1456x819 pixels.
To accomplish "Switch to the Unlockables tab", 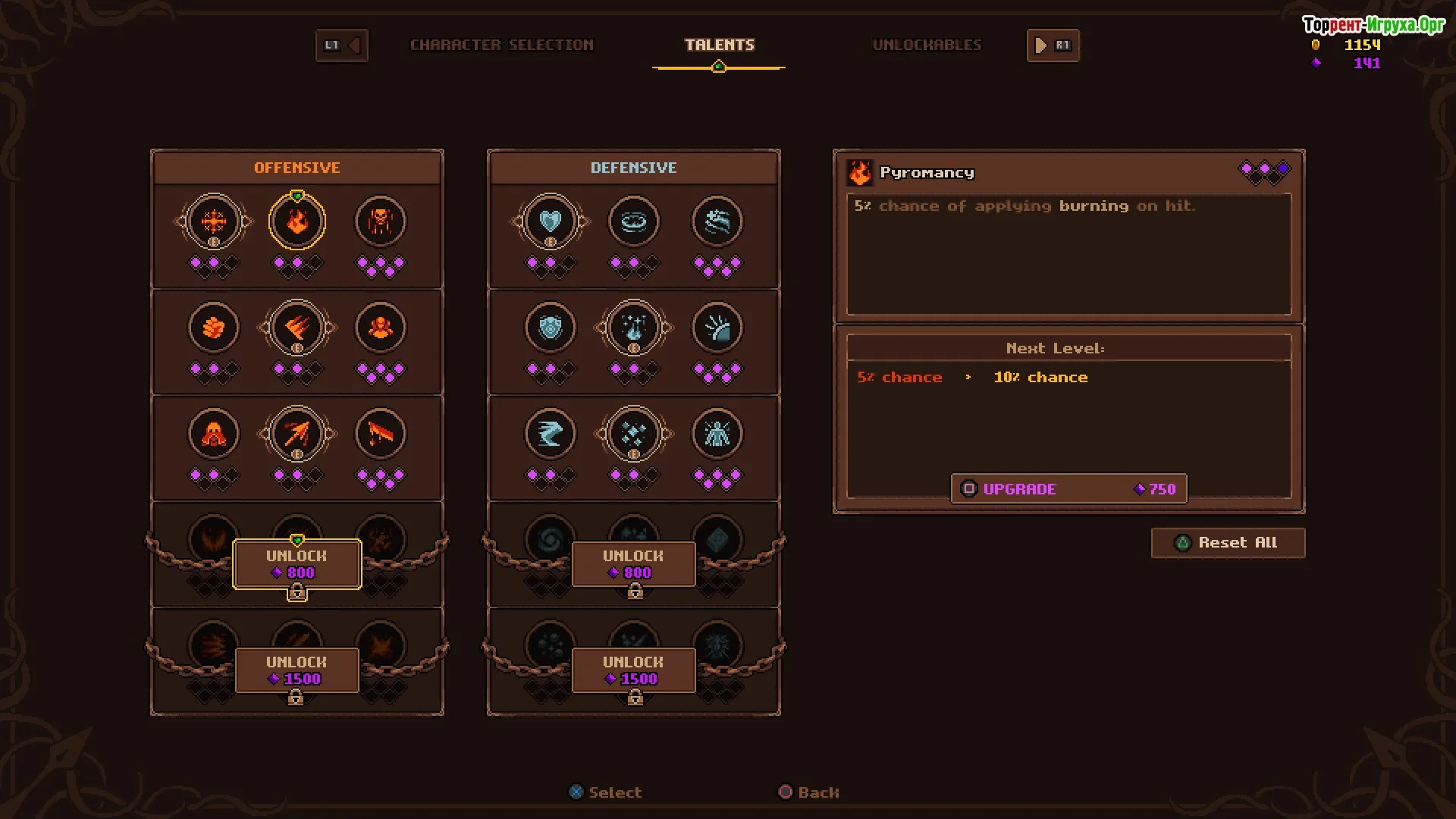I will [927, 45].
